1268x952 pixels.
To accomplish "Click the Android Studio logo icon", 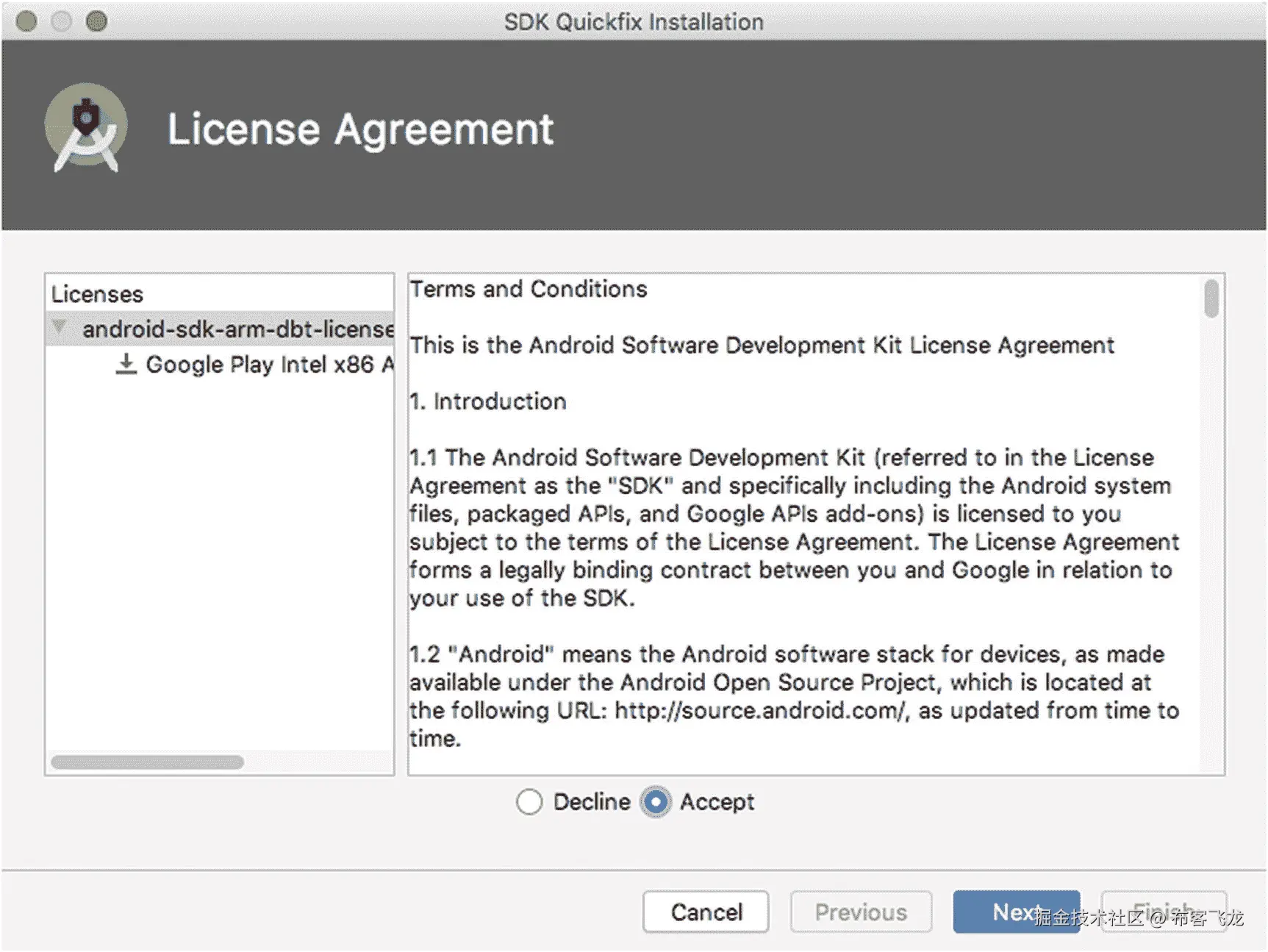I will 87,129.
